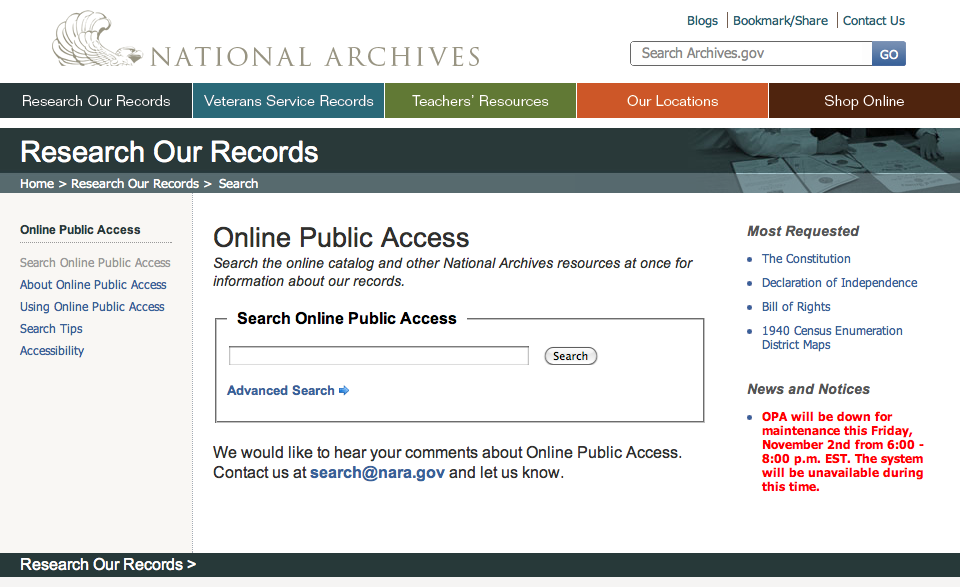Open About Online Public Access in sidebar
Screen dimensions: 960x587
93,285
